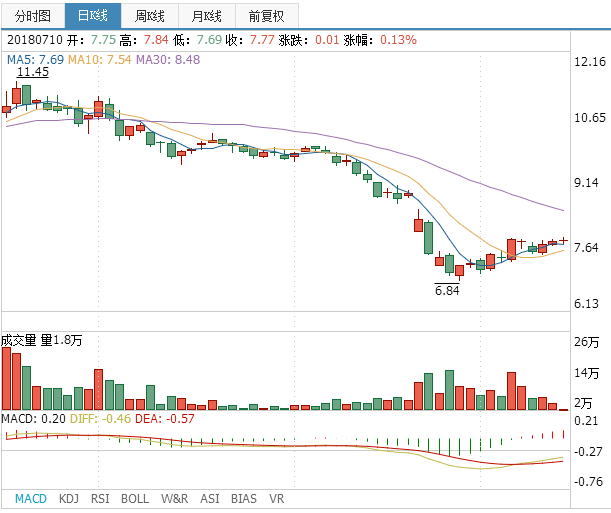The height and width of the screenshot is (513, 611).
Task: Open the 周K线 tab
Action: coord(150,16)
